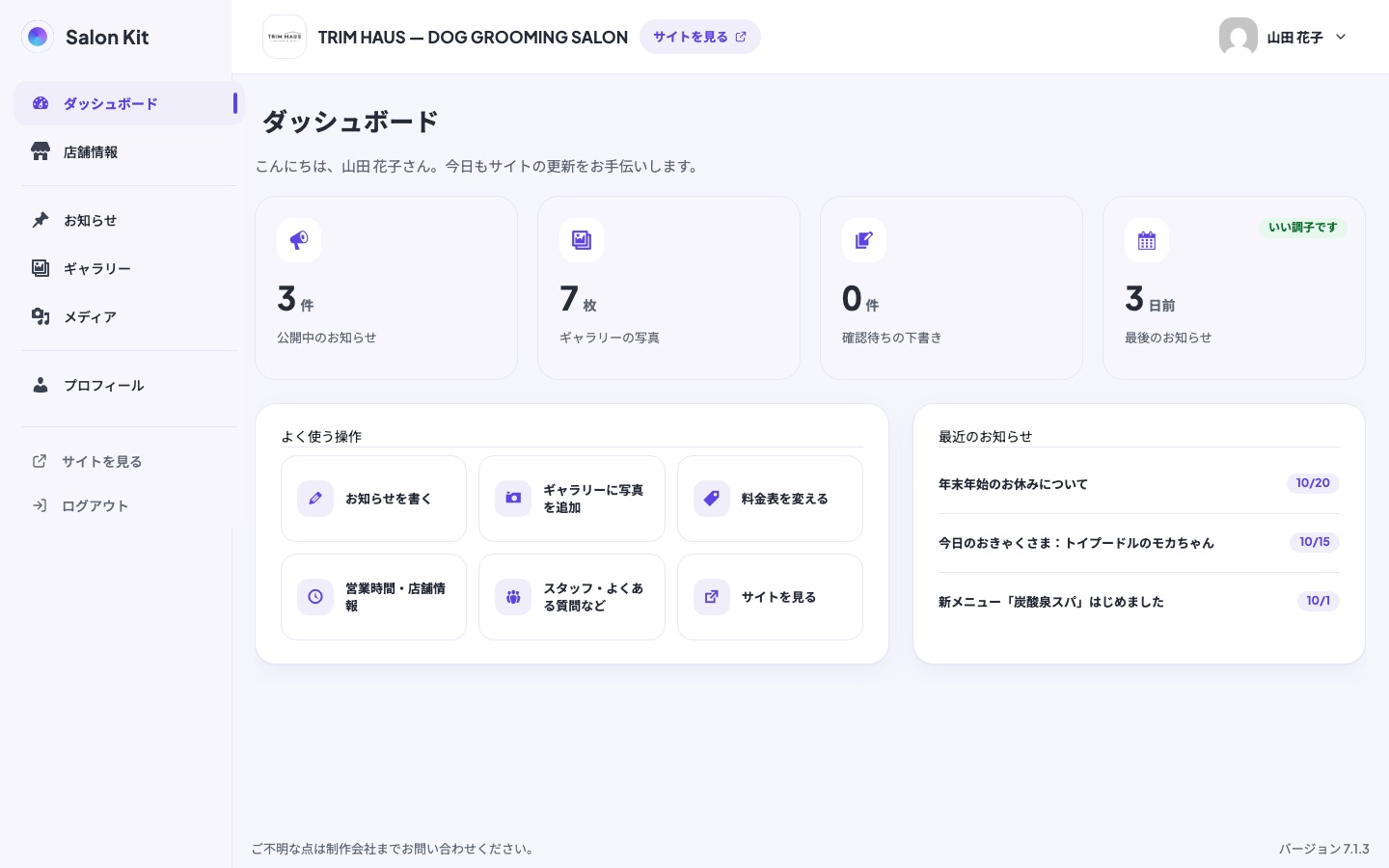Image resolution: width=1389 pixels, height=868 pixels.
Task: Click the 確認待ちの下書き stat card
Action: click(x=951, y=287)
